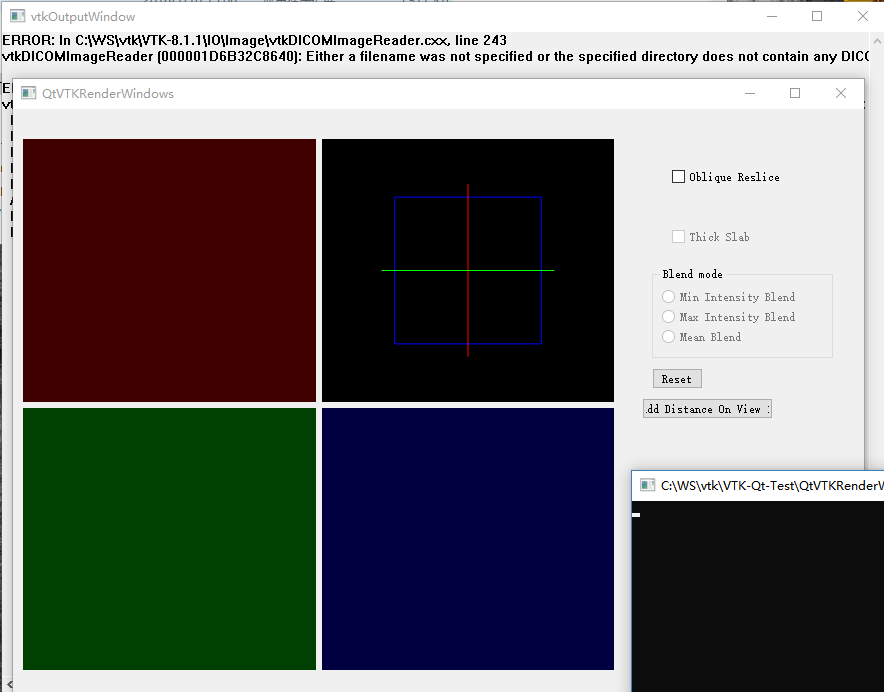Screen dimensions: 884x692
Task: Click the dark green render view
Action: tap(169, 538)
